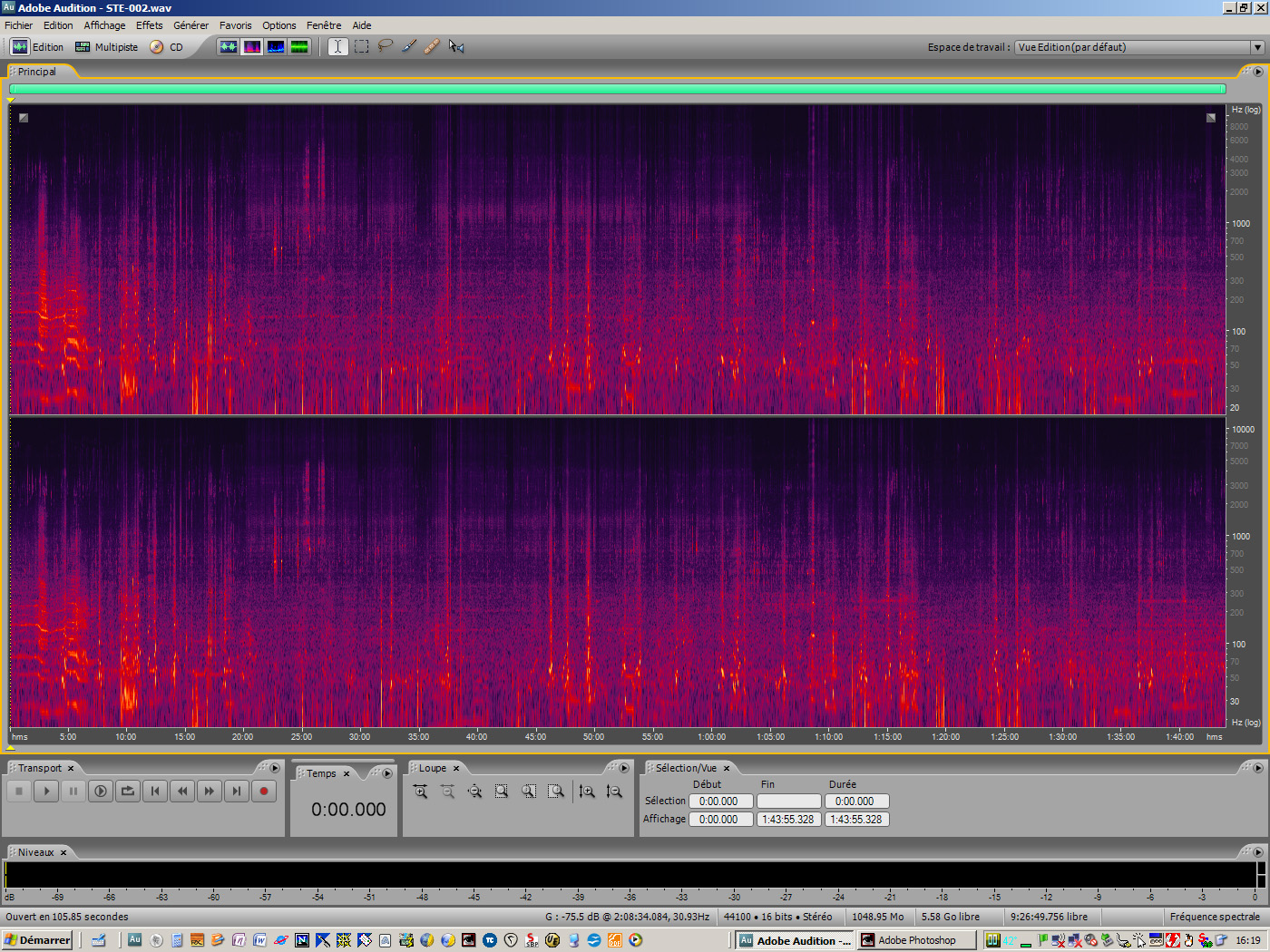Pick the Spot Healing Brush tool
This screenshot has width=1270, height=952.
(x=432, y=46)
